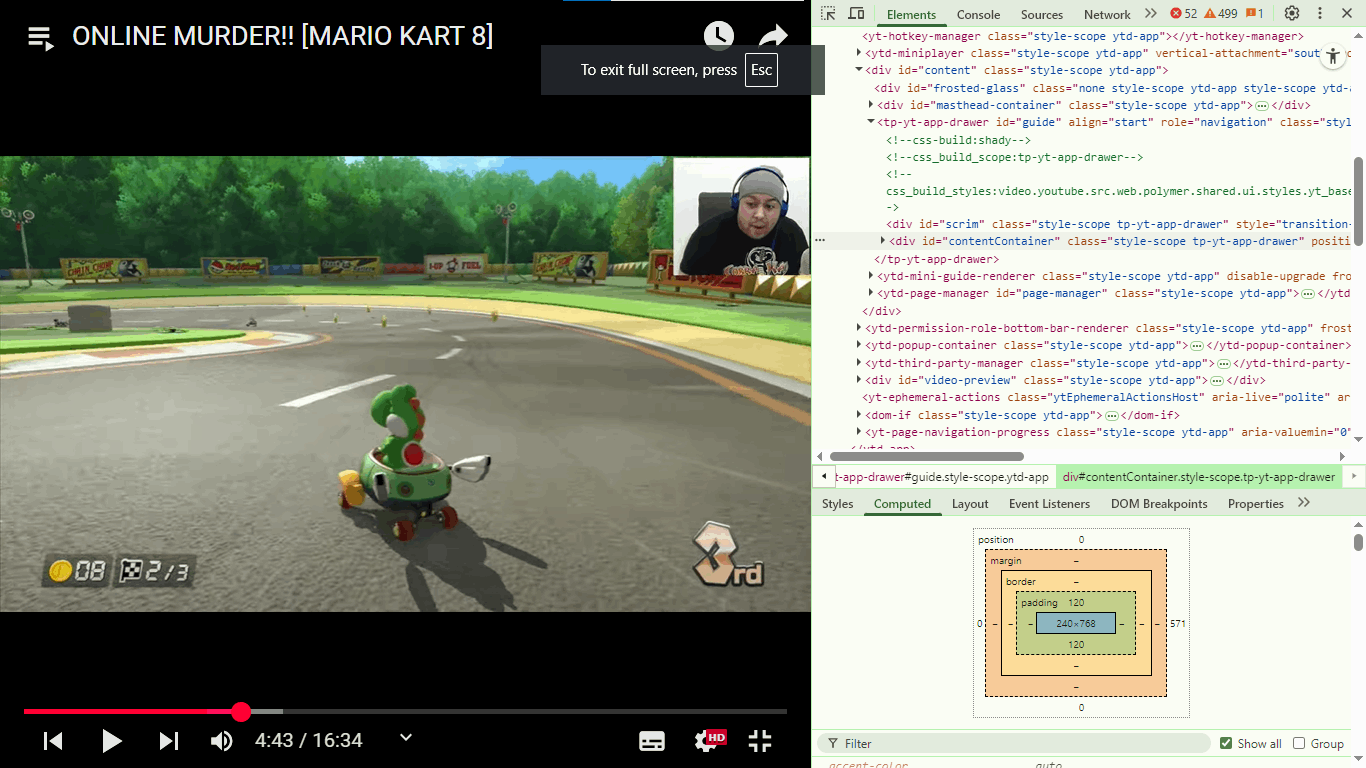Click the video title ONLINE MURDER!! [MARIO KART 8]
1366x768 pixels.
[283, 36]
